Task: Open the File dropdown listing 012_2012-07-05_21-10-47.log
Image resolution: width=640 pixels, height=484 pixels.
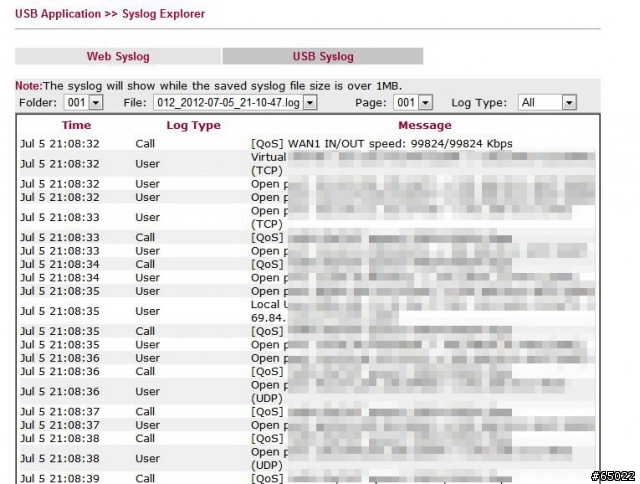Action: tap(235, 102)
